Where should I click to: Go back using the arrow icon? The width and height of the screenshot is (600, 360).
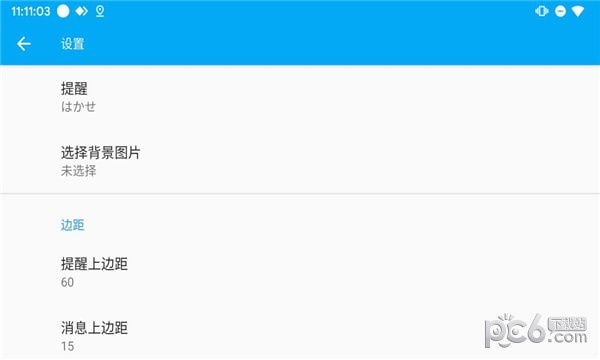click(x=24, y=44)
